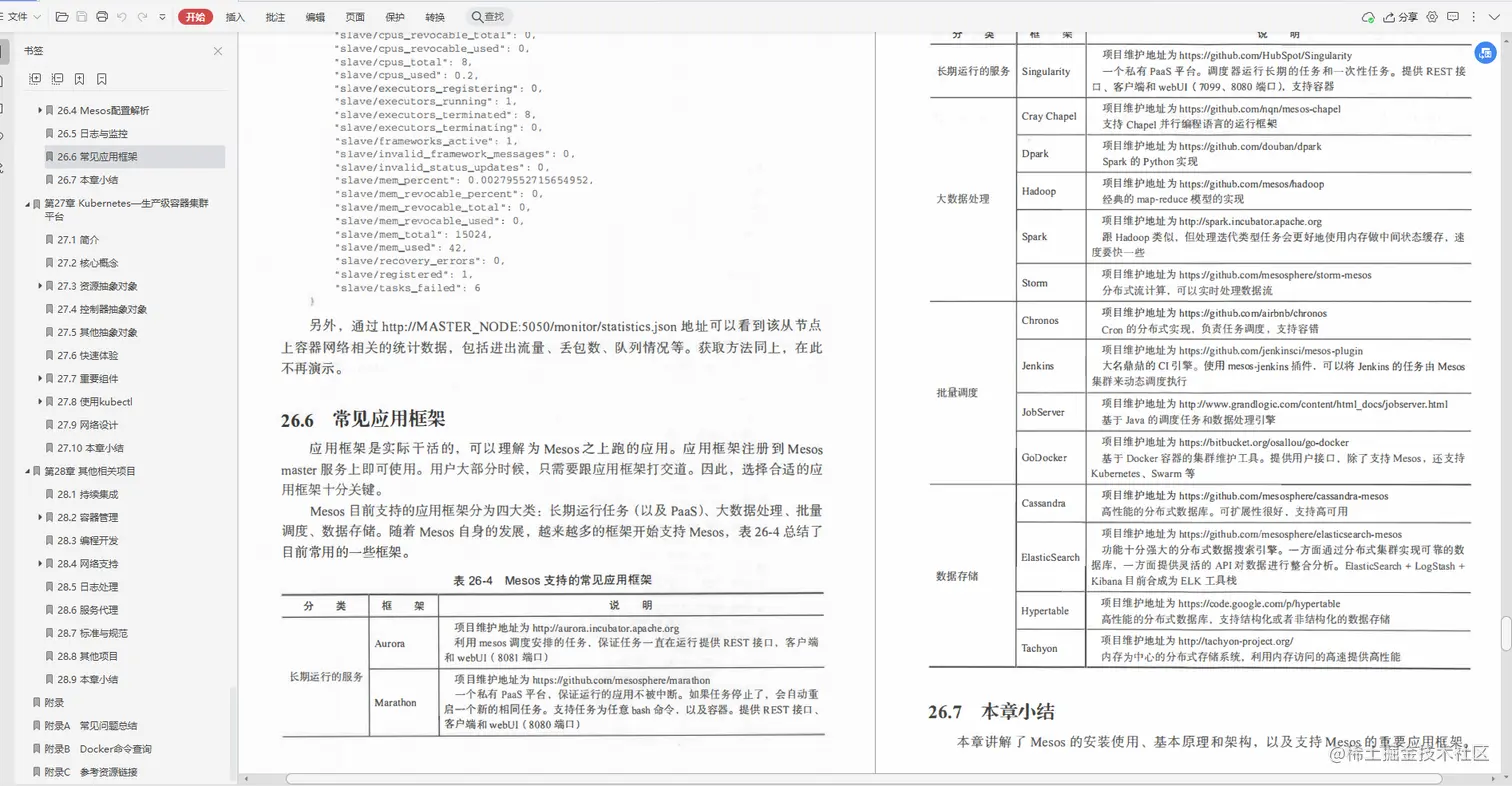Open the Print icon

(x=102, y=16)
